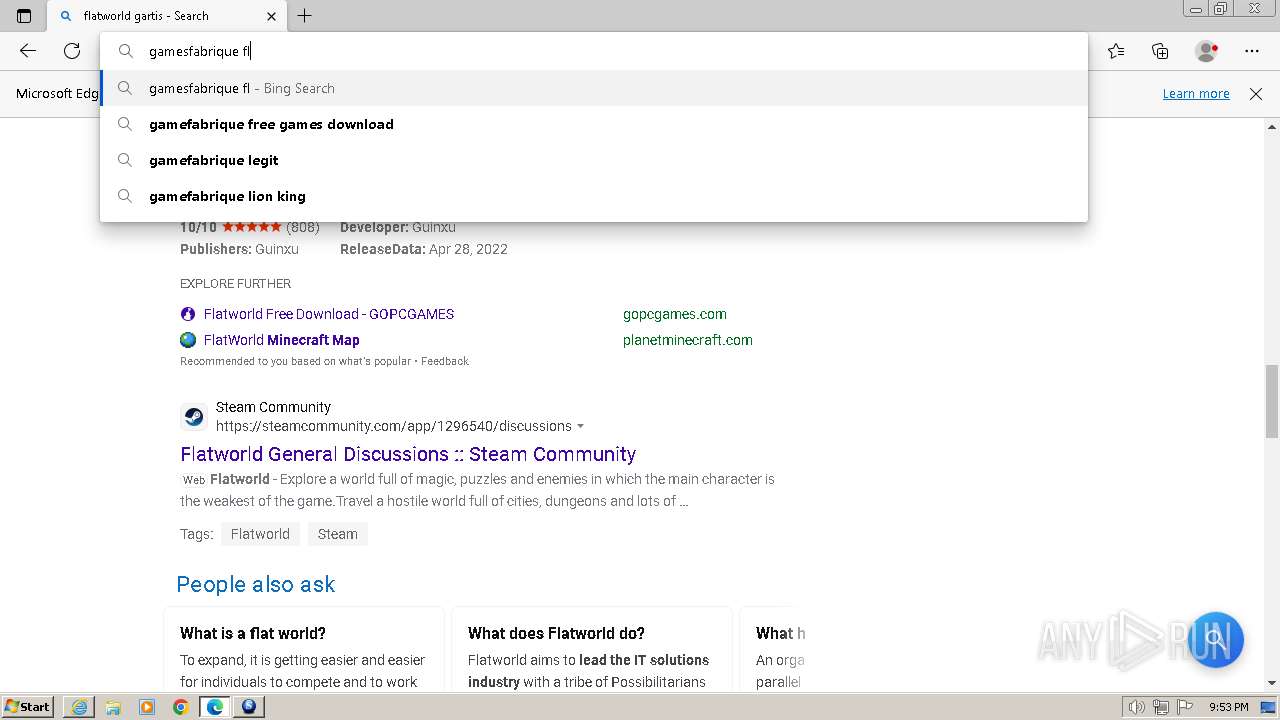Viewport: 1280px width, 720px height.
Task: Select the Flatworld tag
Action: coord(260,534)
